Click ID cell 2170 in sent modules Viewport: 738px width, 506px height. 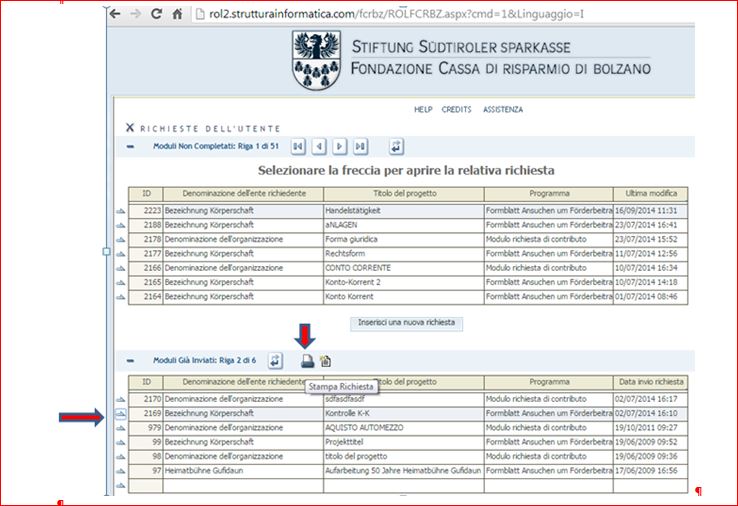[x=146, y=399]
